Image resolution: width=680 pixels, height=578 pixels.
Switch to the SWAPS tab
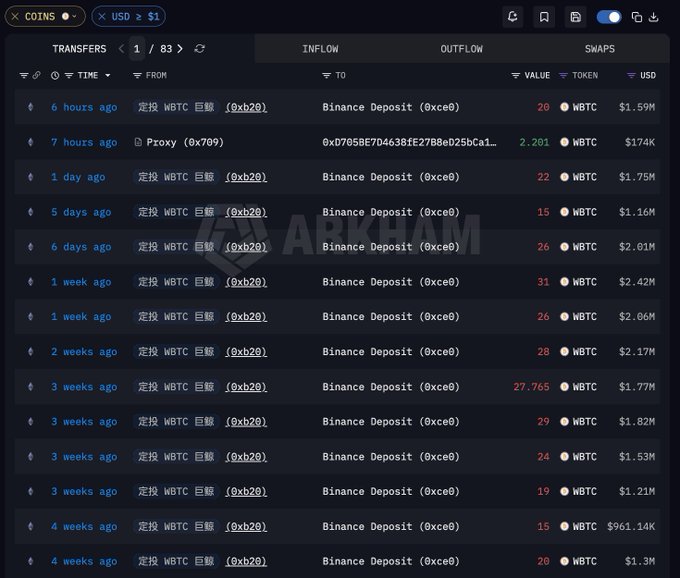(x=600, y=49)
